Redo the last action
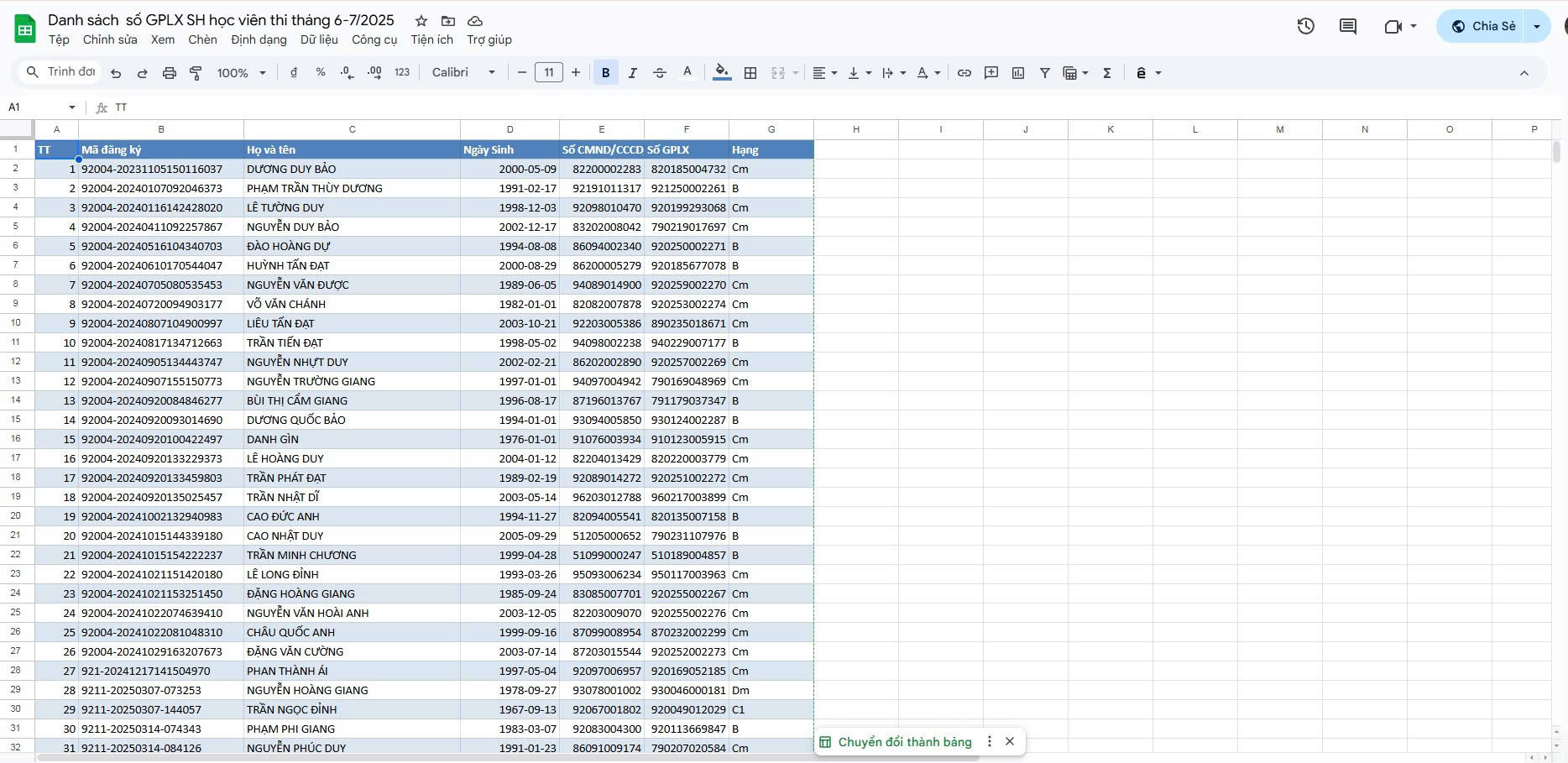The height and width of the screenshot is (763, 1568). coord(143,73)
